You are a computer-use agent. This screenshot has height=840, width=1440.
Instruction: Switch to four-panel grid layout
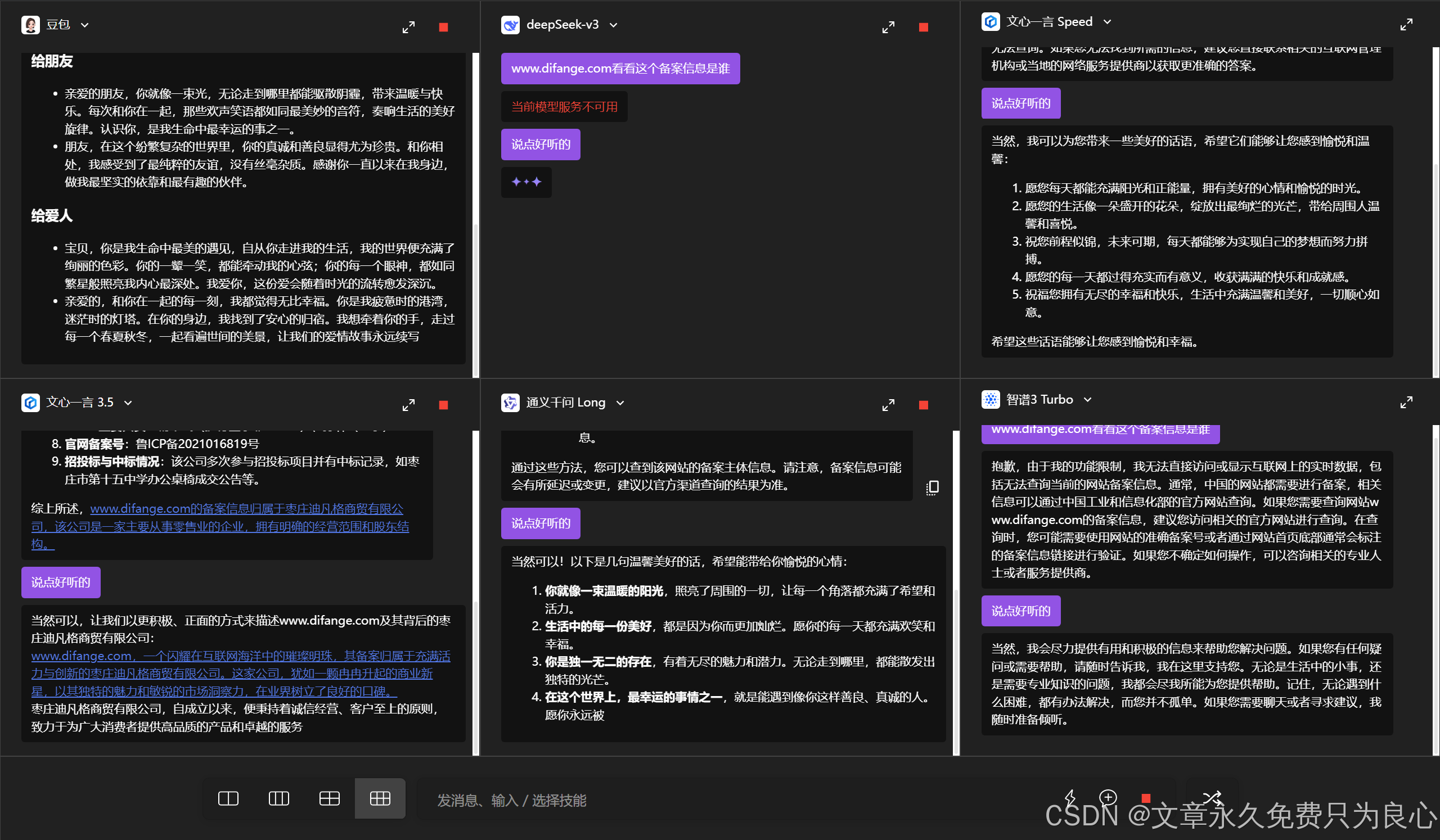coord(329,798)
